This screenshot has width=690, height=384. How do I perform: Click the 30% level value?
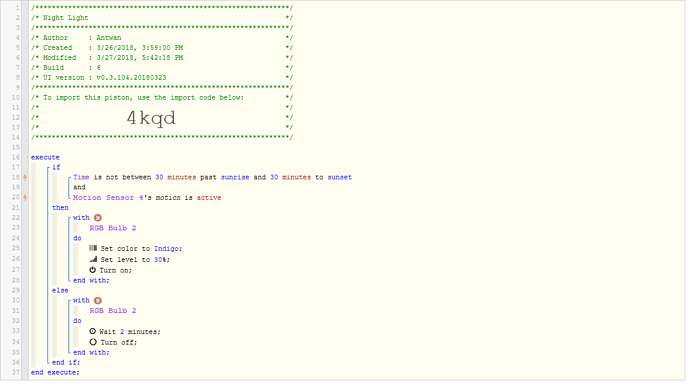(x=160, y=260)
